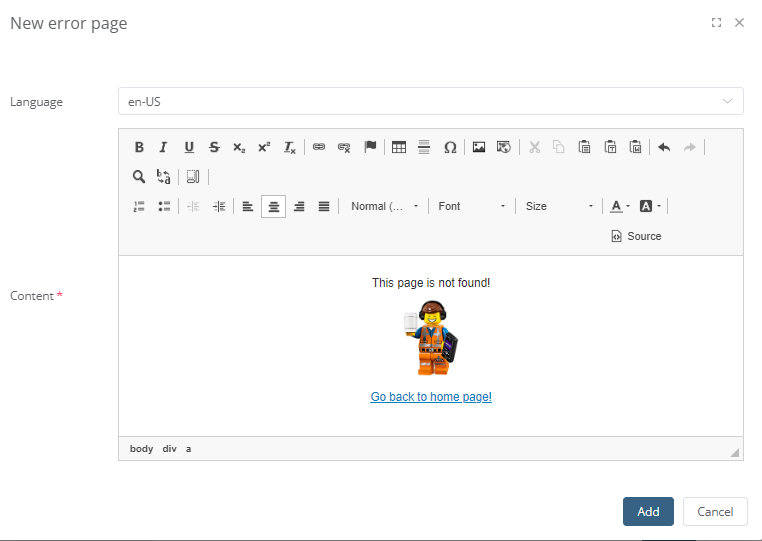Select the body element in path bar

click(141, 449)
